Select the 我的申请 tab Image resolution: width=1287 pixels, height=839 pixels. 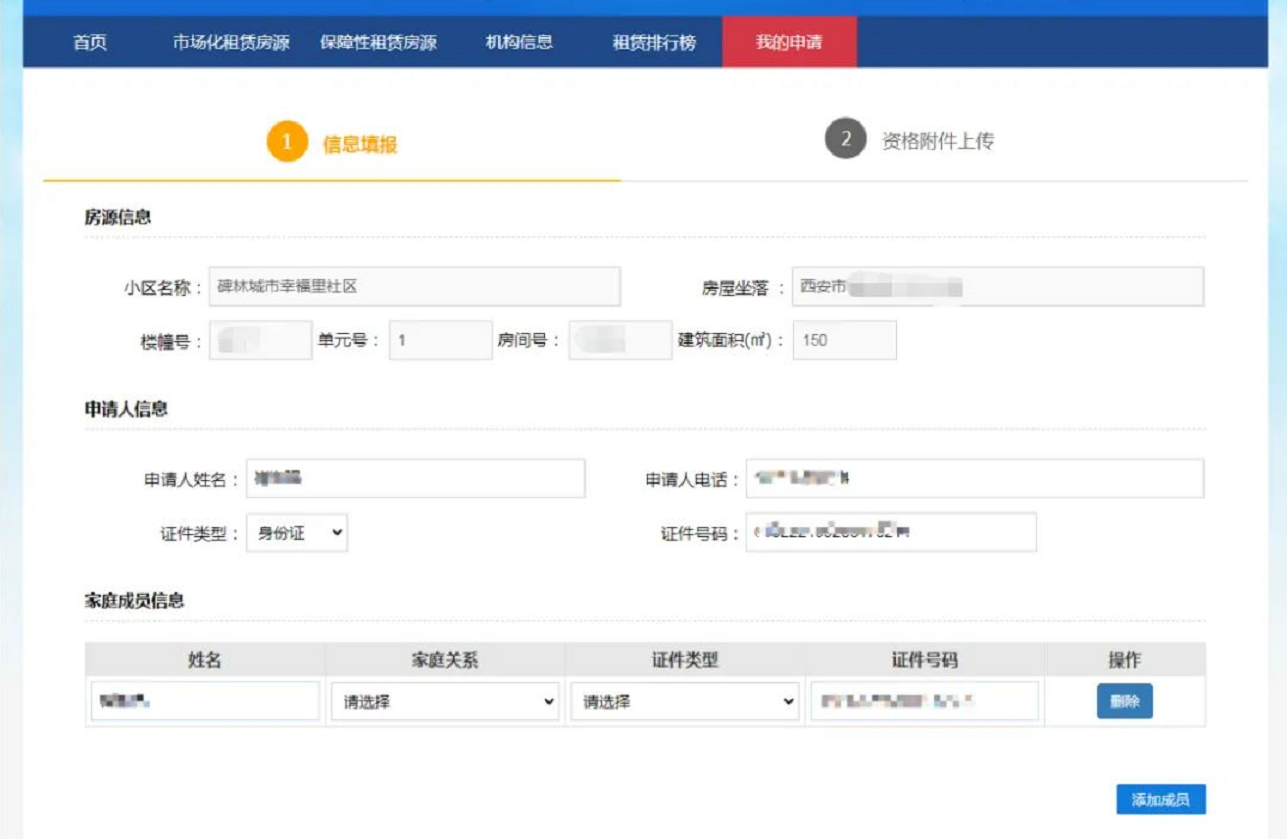tap(789, 43)
